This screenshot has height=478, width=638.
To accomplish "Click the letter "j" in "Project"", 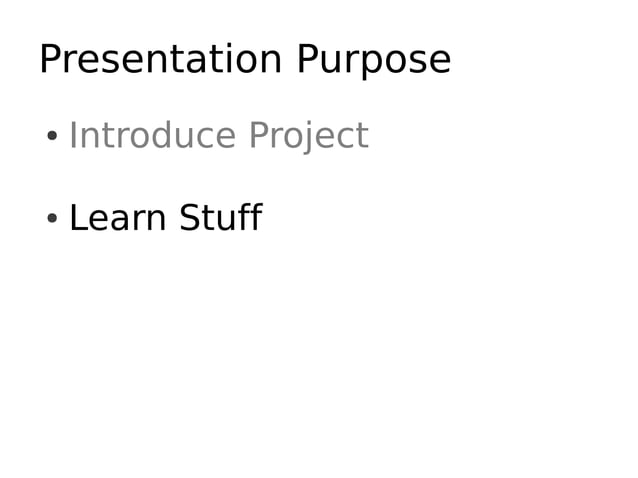I will (x=310, y=138).
